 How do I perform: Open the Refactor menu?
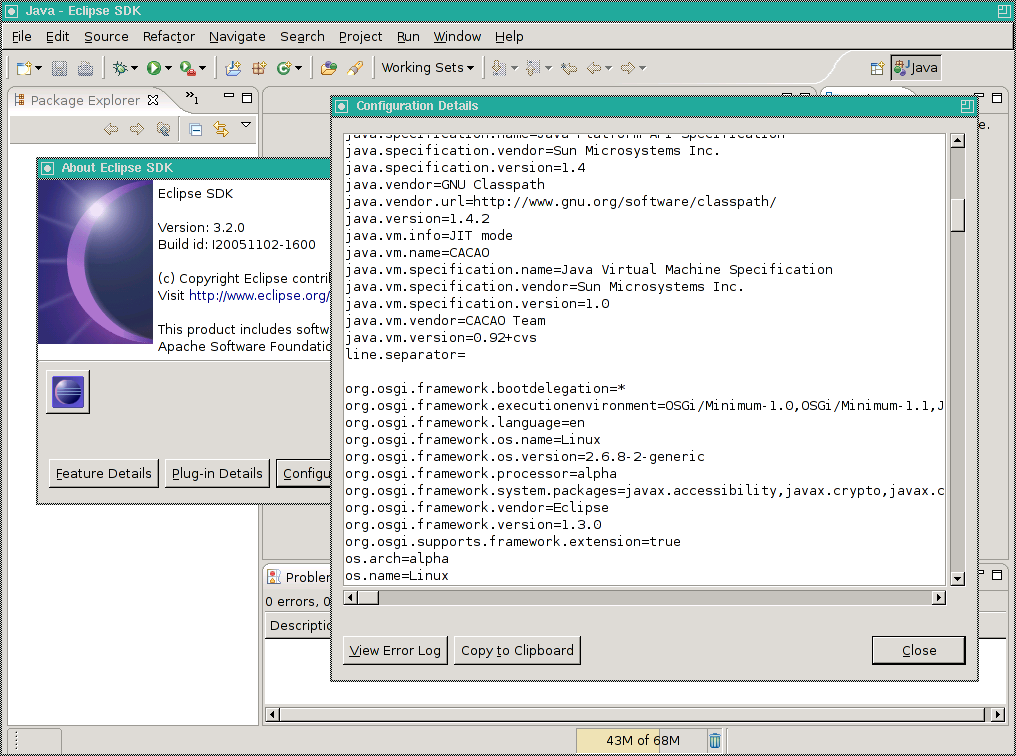point(168,37)
